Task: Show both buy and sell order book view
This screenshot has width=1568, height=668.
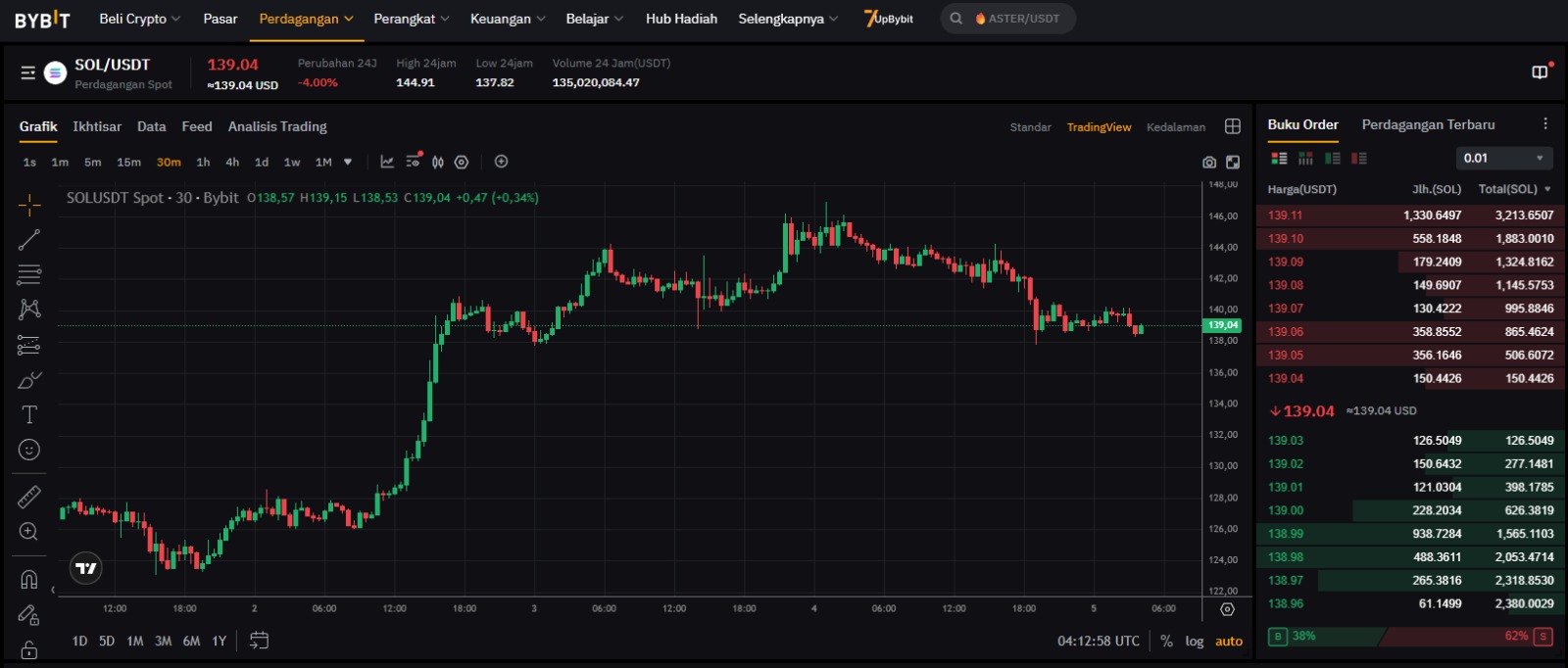Action: 1279,158
